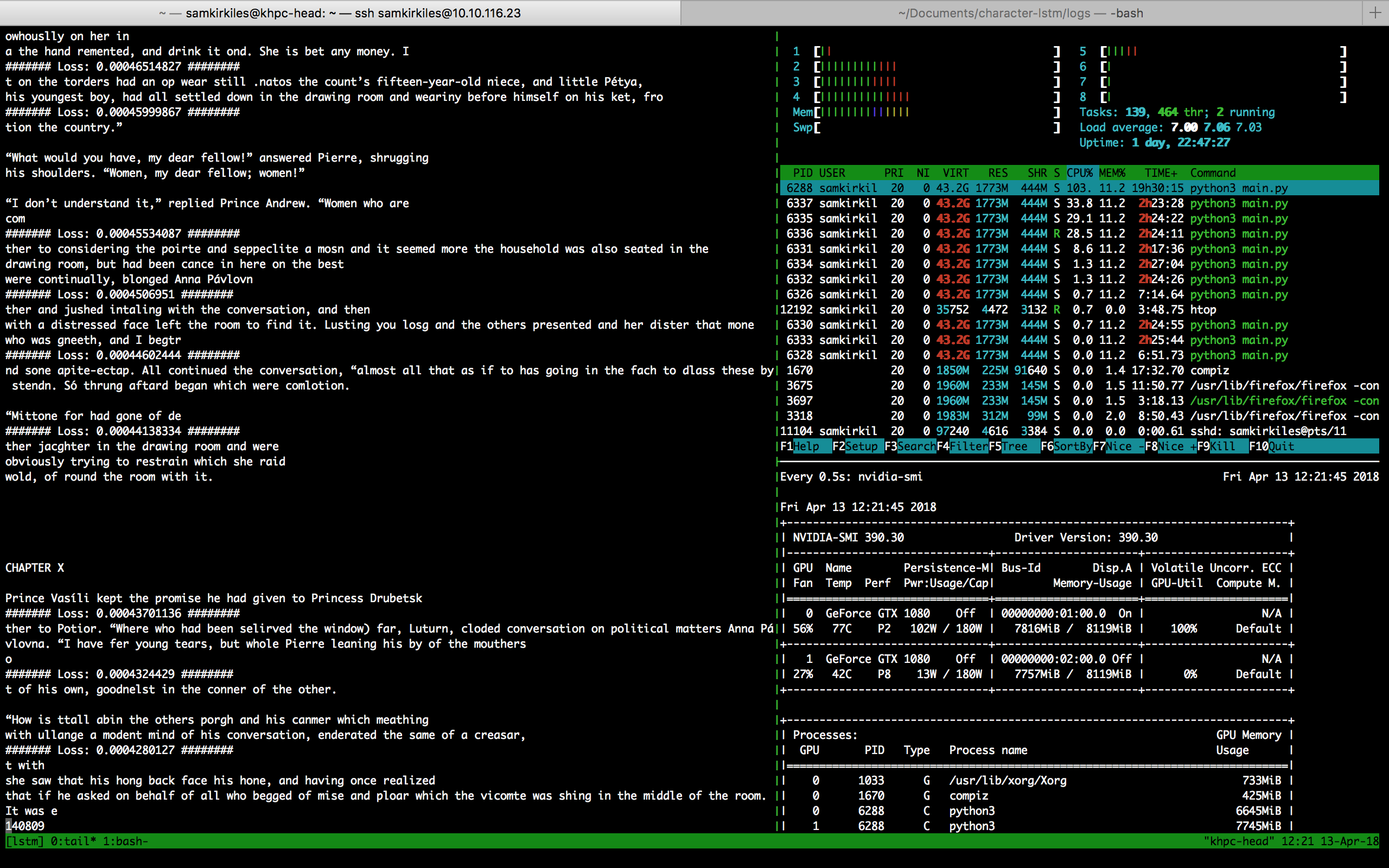
Task: Click the Loss: 0.00043701136 log line
Action: 122,614
